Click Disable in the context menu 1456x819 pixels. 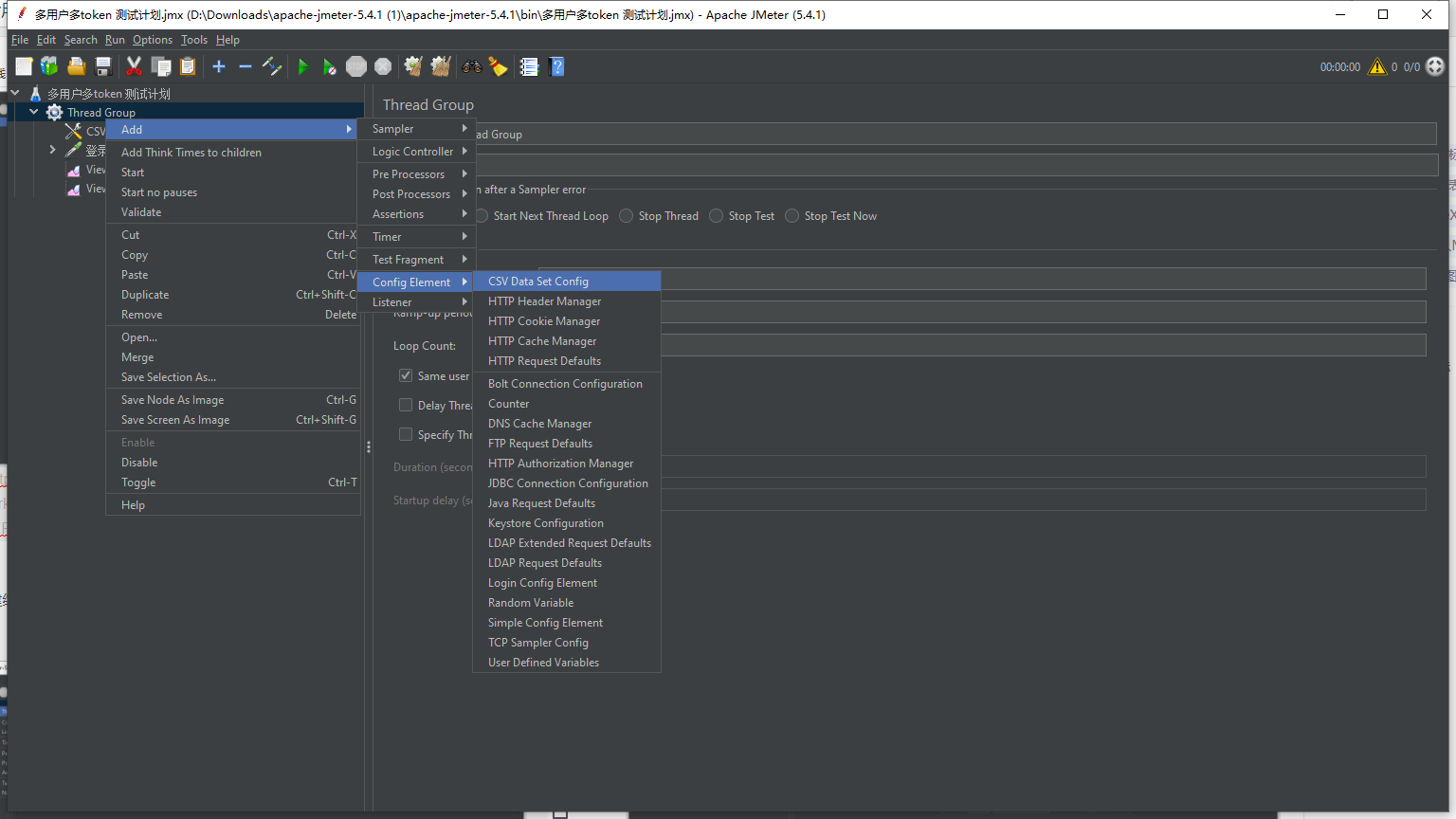pyautogui.click(x=232, y=463)
